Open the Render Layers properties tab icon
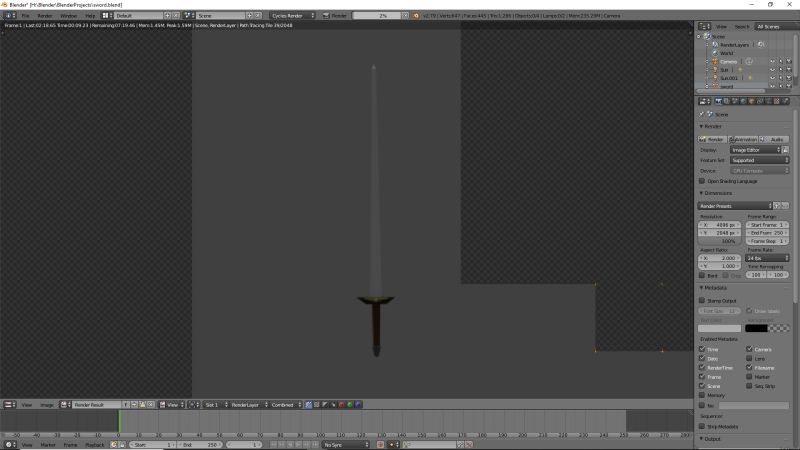The image size is (800, 450). tap(727, 101)
